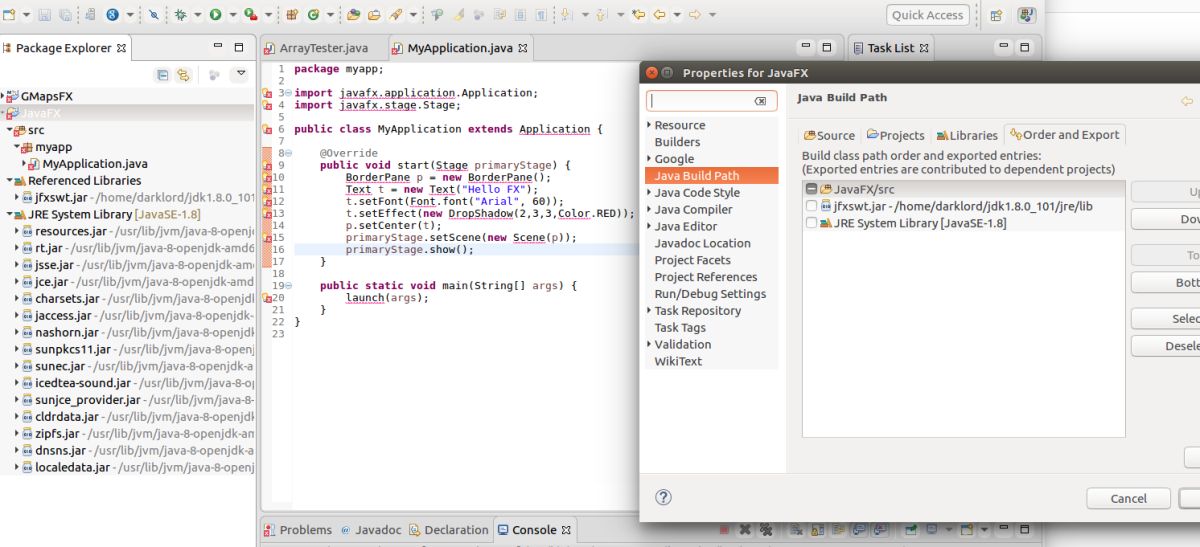Expand the Java Compiler category

pos(649,209)
